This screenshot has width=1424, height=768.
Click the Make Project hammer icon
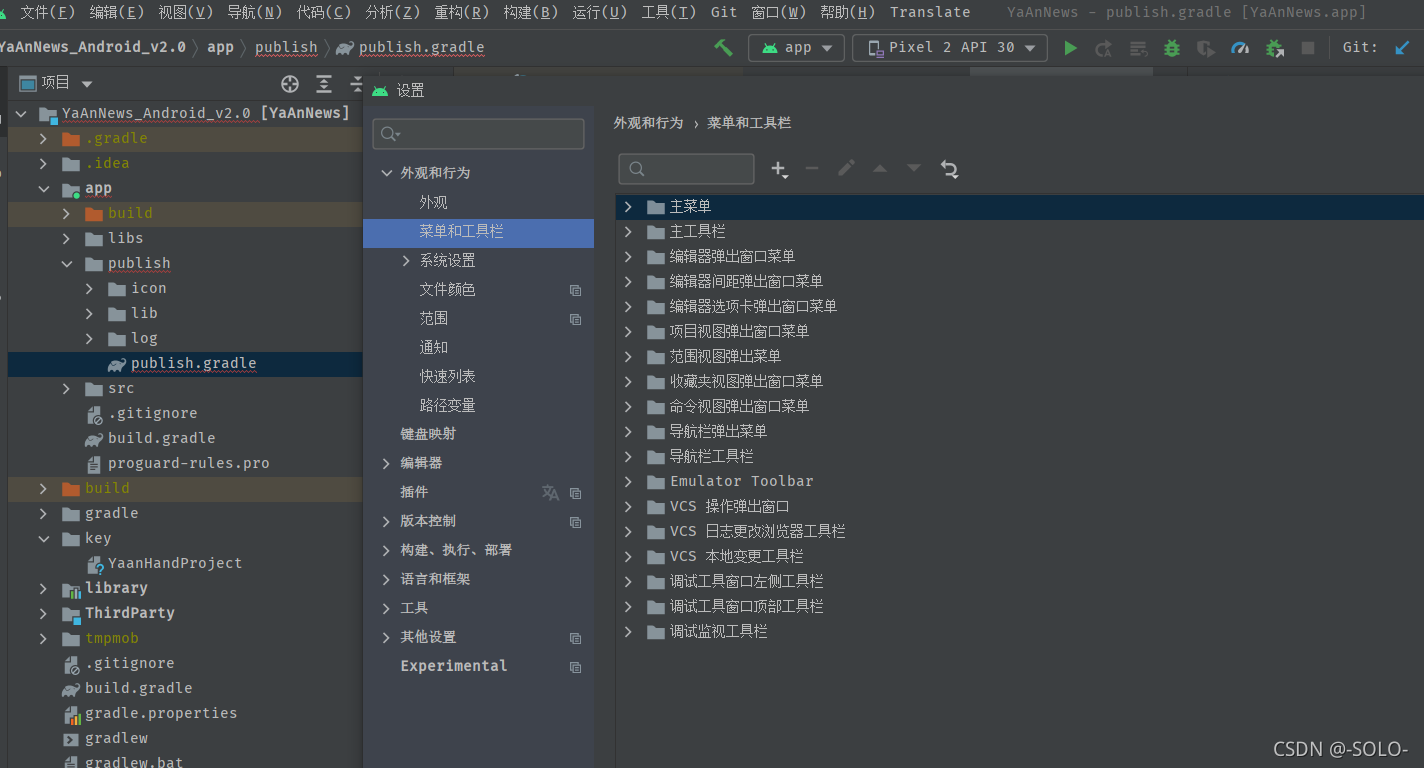(x=723, y=48)
